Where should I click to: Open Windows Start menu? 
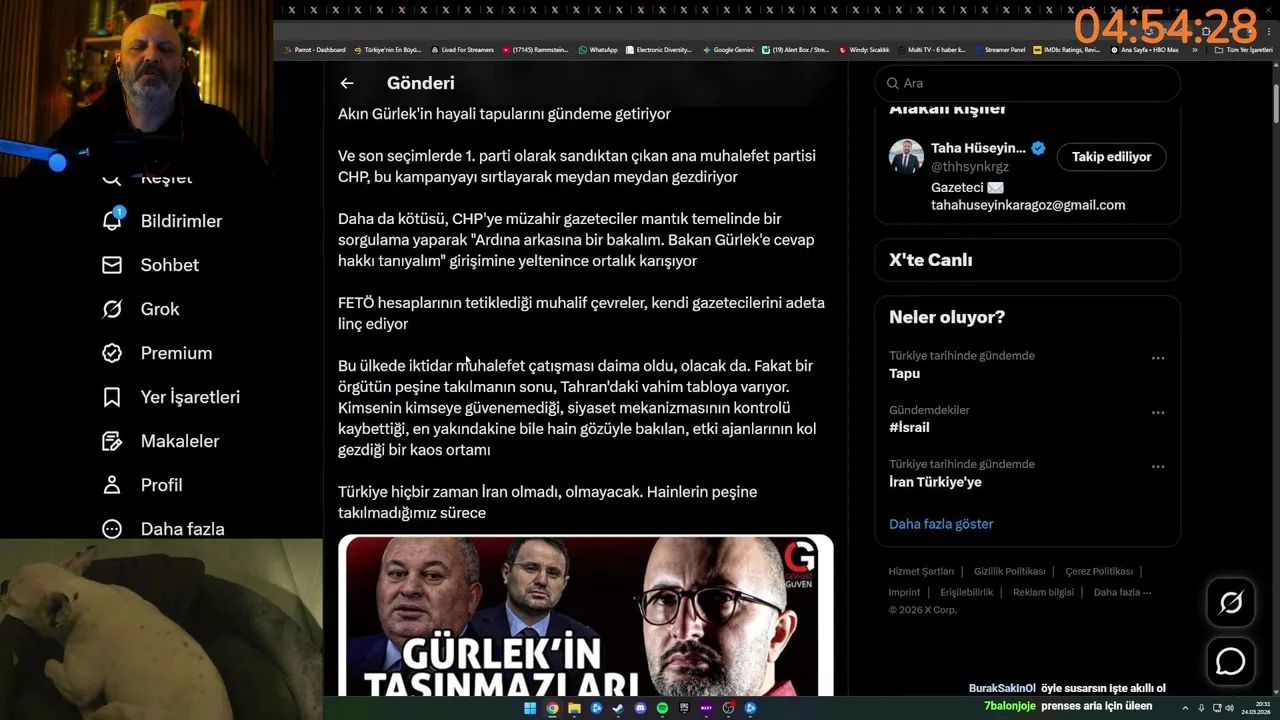point(530,708)
